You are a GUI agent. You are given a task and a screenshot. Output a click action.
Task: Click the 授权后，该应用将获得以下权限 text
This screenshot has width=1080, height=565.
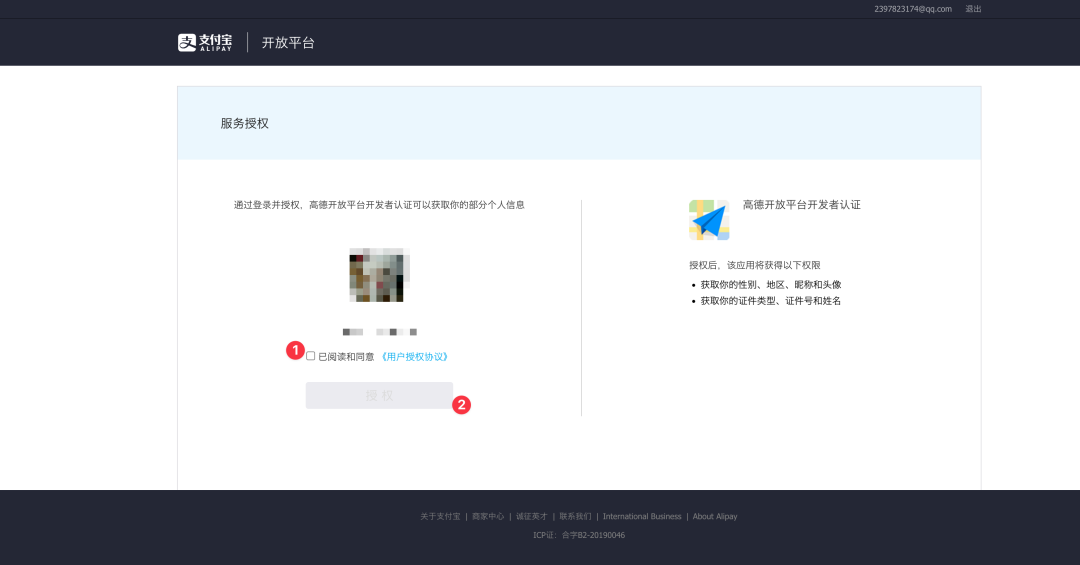point(755,265)
